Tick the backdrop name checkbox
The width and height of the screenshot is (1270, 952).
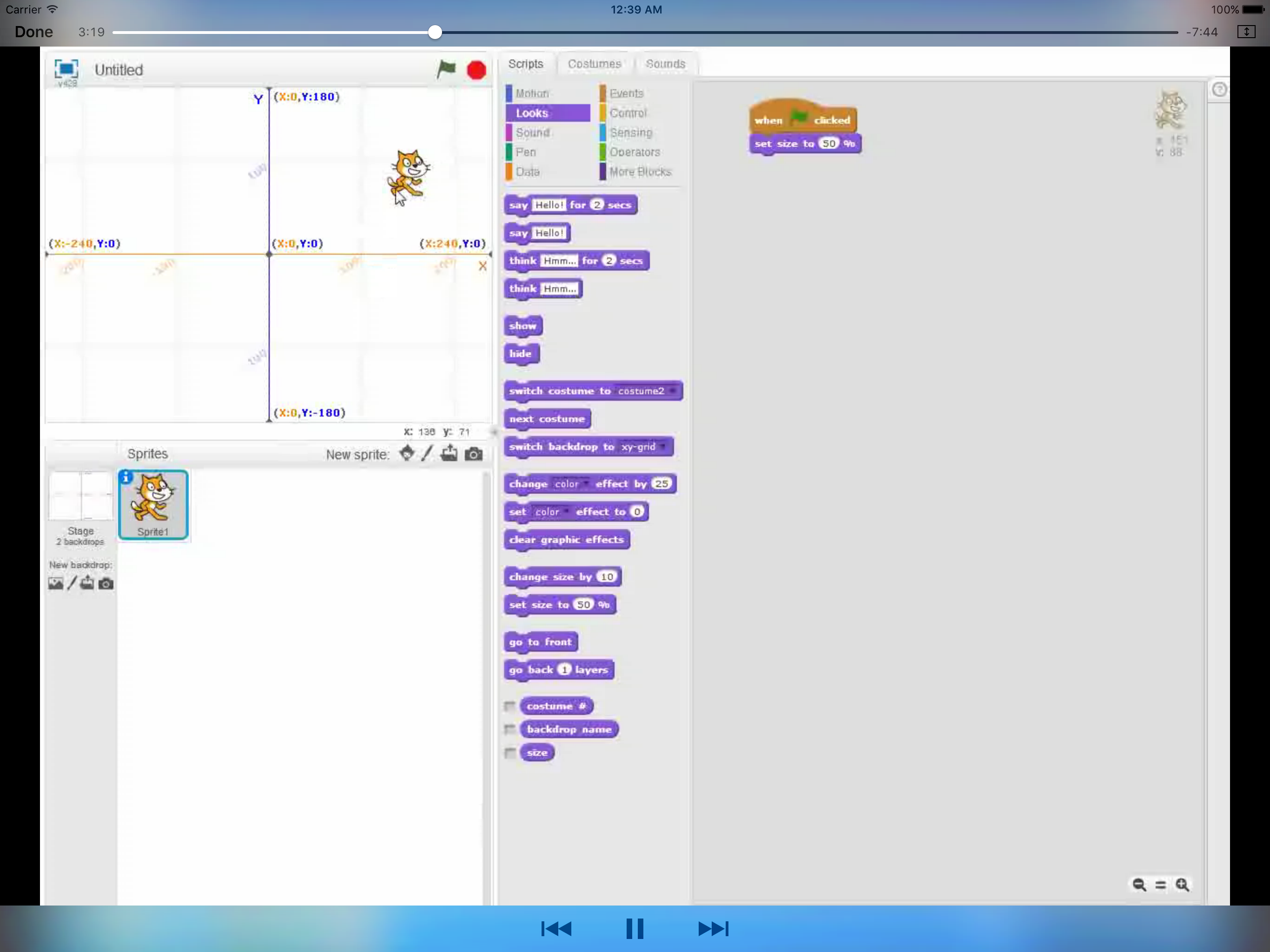(x=509, y=729)
